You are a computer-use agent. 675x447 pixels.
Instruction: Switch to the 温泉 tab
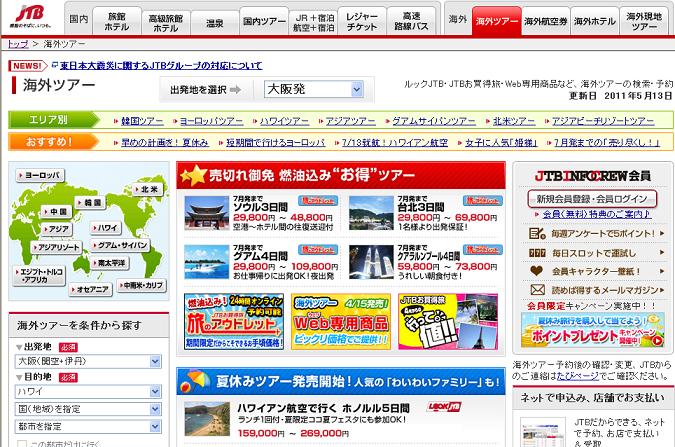tap(215, 23)
